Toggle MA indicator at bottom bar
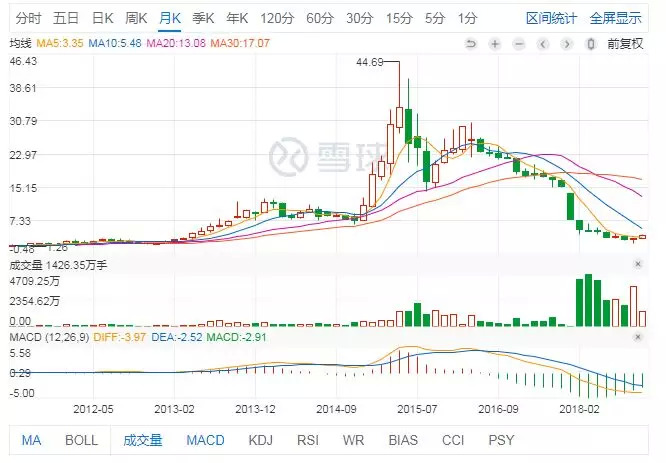The width and height of the screenshot is (666, 463). click(31, 440)
